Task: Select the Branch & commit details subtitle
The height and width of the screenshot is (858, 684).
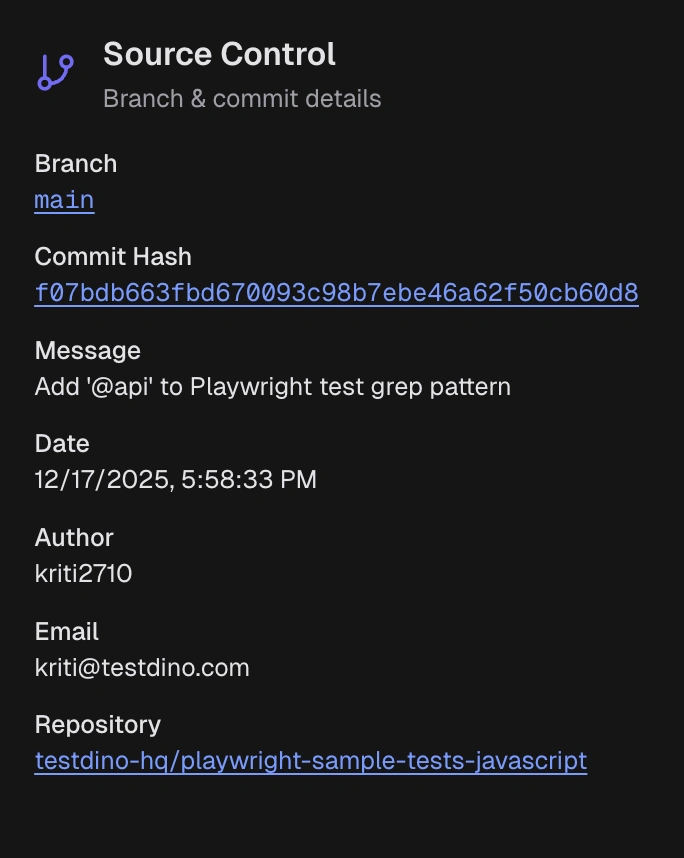Action: 241,98
